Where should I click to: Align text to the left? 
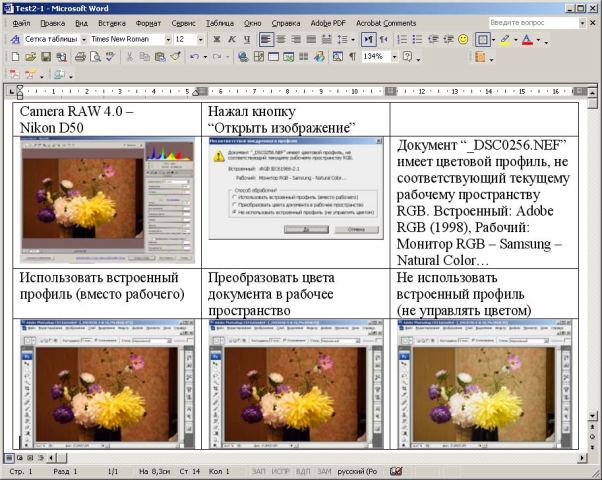click(266, 40)
